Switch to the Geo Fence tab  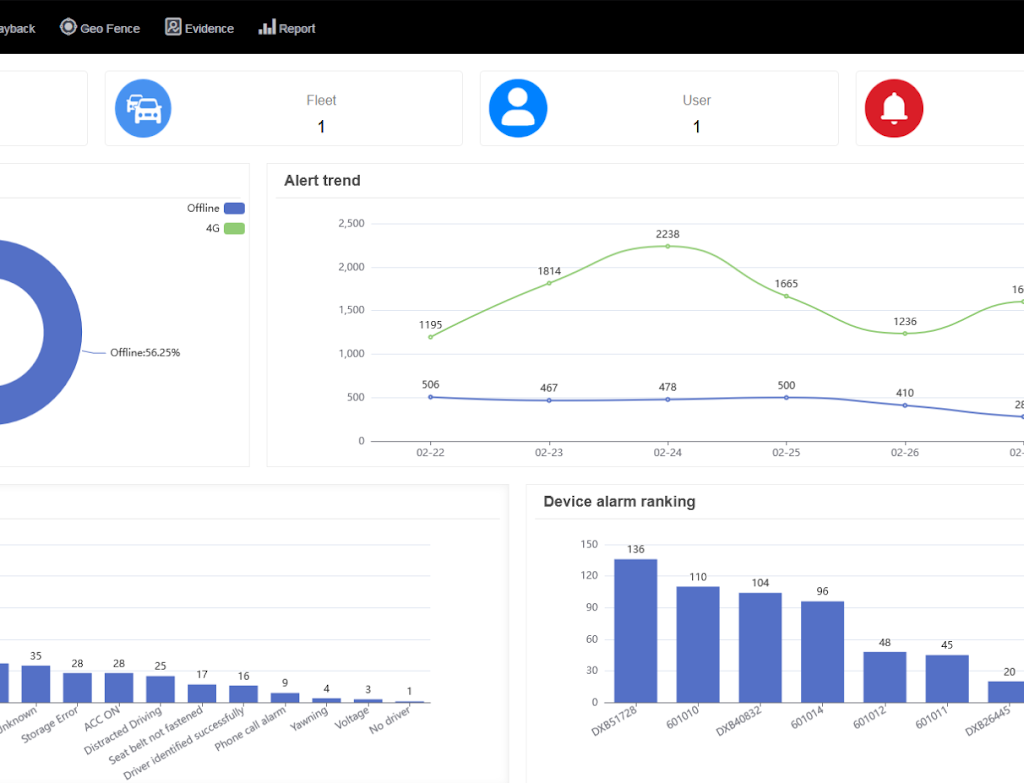pos(100,28)
